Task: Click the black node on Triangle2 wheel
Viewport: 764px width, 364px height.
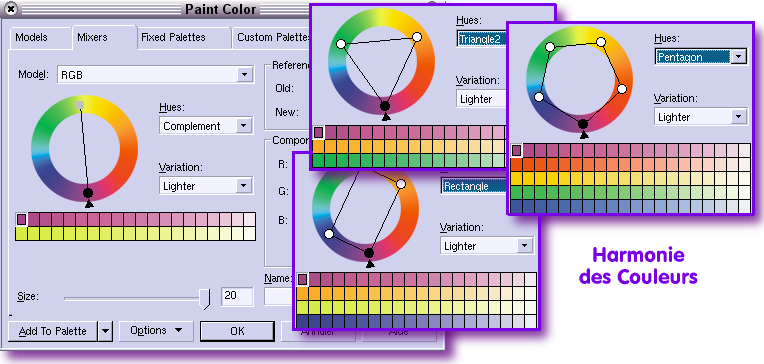Action: point(385,105)
